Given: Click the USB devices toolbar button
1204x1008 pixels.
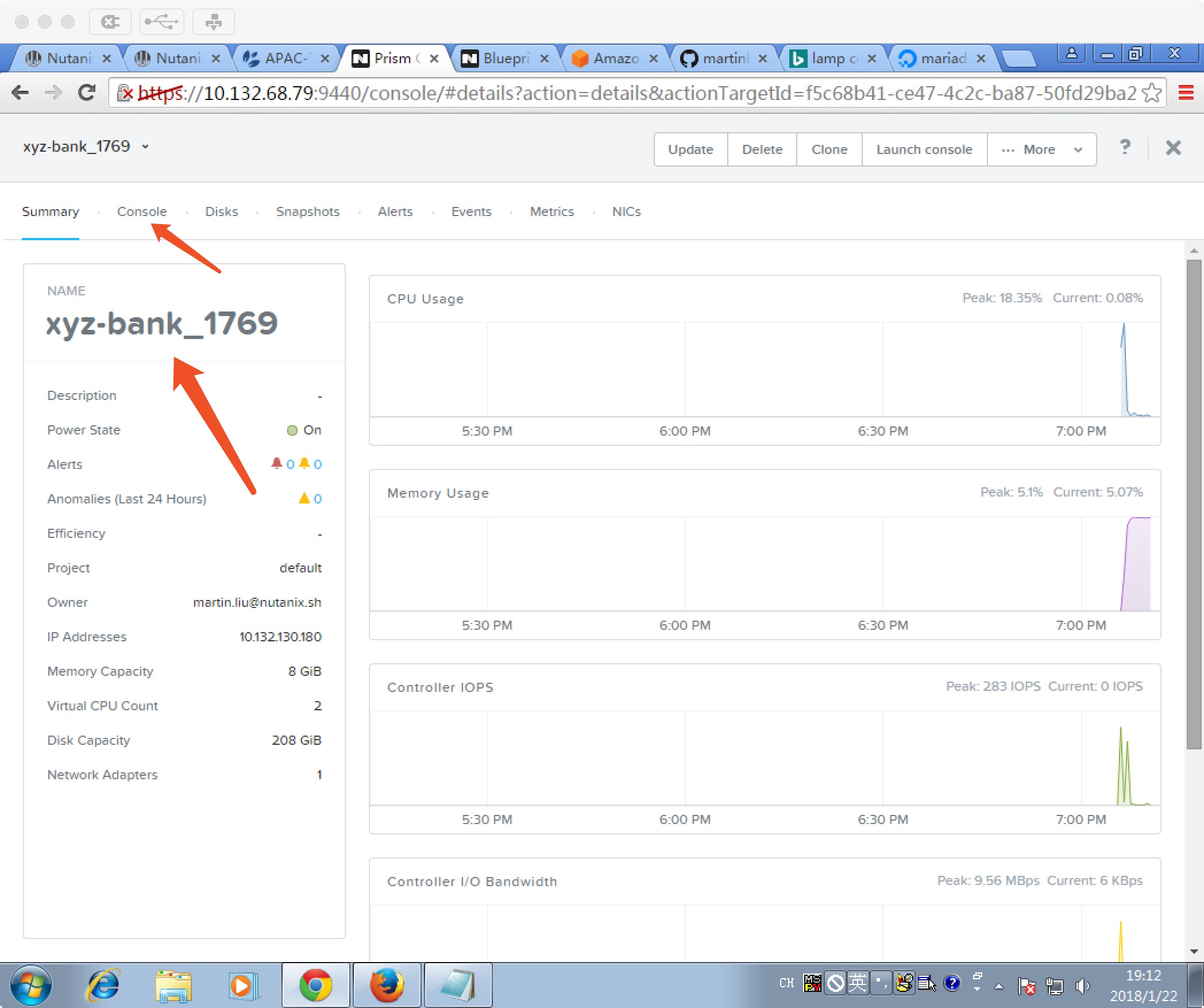Looking at the screenshot, I should click(x=162, y=22).
